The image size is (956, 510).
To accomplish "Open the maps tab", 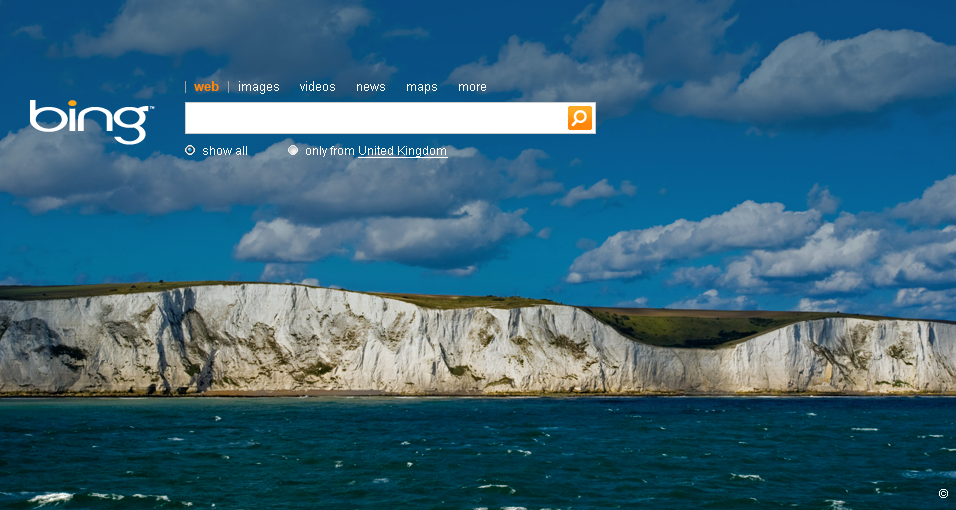I will (x=422, y=87).
